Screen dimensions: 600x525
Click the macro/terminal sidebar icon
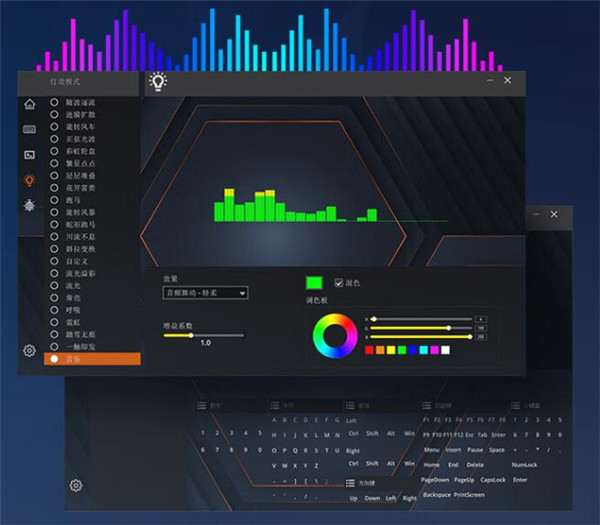pyautogui.click(x=30, y=155)
